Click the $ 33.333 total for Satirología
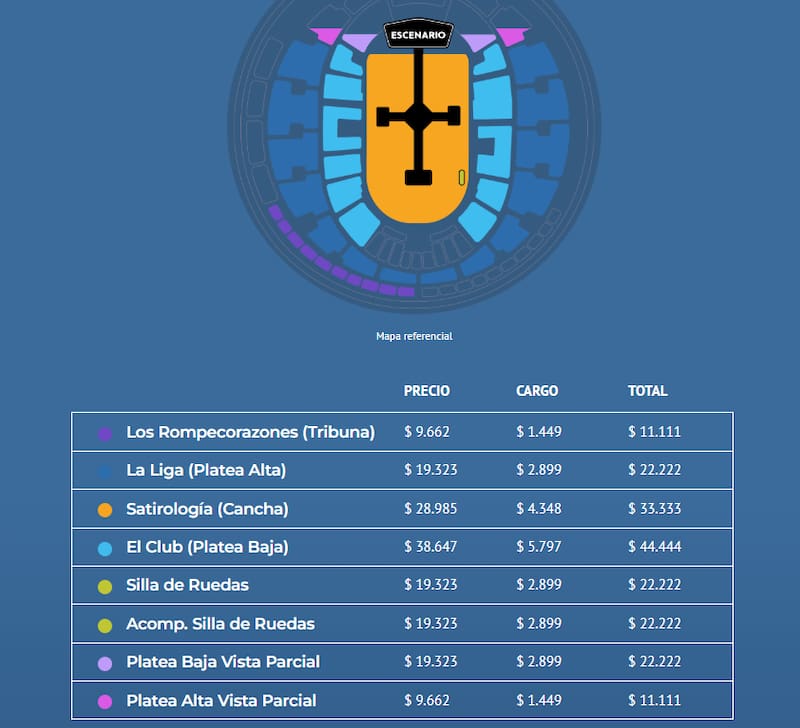 (x=654, y=509)
